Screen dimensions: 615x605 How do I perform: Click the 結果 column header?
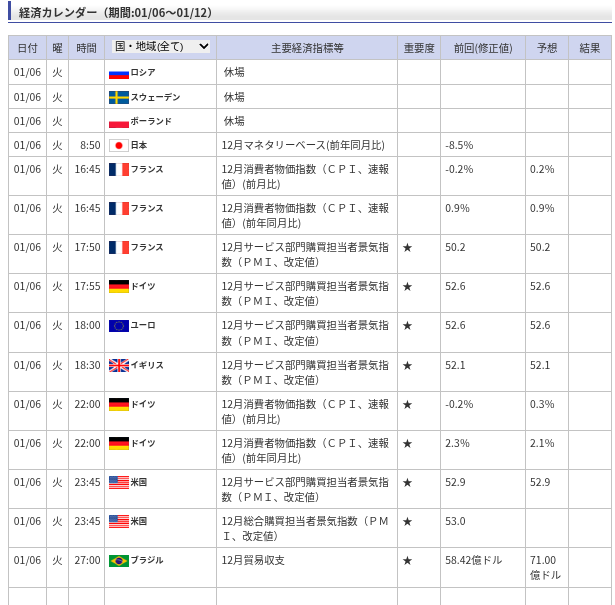point(589,48)
